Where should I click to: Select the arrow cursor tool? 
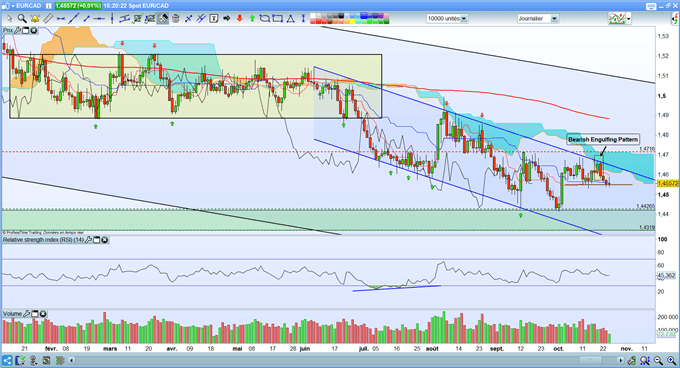[10, 19]
